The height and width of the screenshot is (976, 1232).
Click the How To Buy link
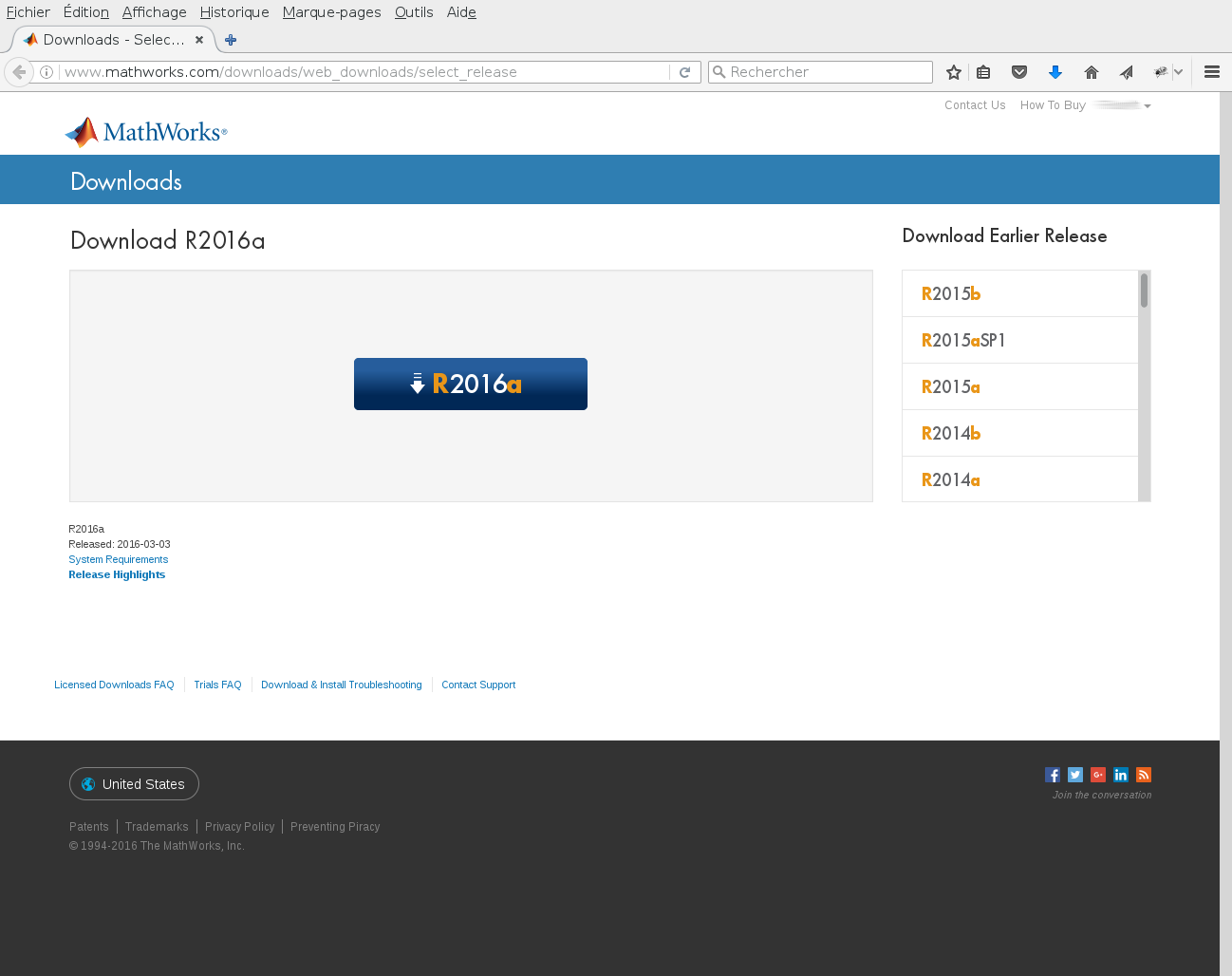pyautogui.click(x=1053, y=105)
